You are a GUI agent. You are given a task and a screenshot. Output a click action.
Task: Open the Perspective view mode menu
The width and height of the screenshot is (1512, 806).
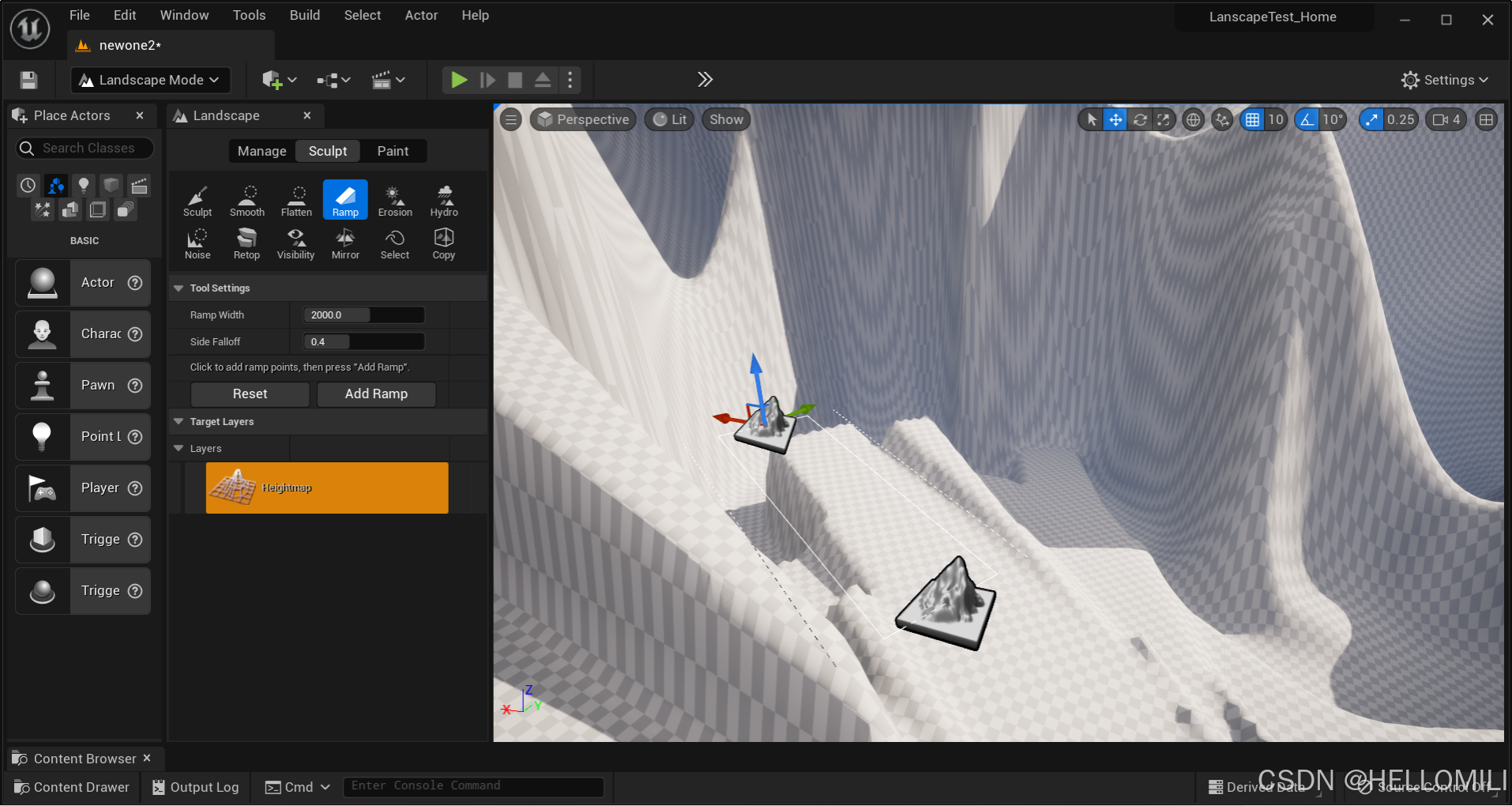tap(583, 120)
